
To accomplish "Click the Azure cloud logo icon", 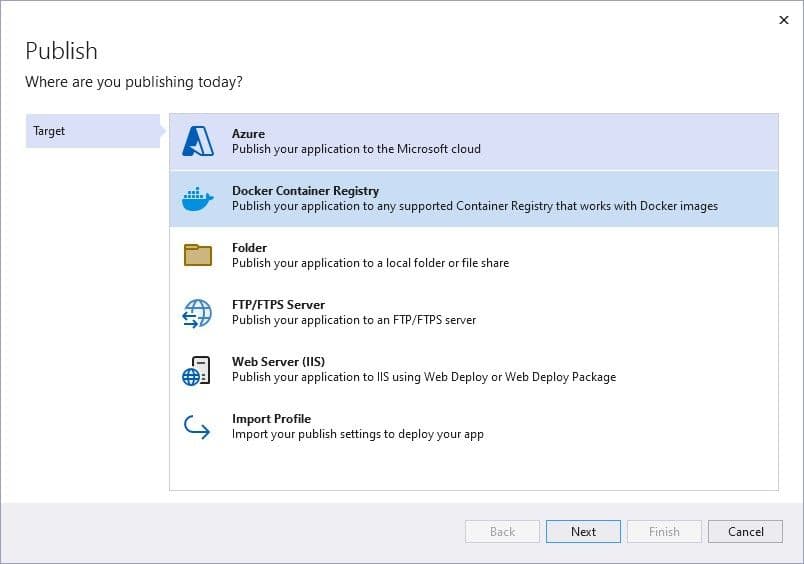I will pos(198,142).
